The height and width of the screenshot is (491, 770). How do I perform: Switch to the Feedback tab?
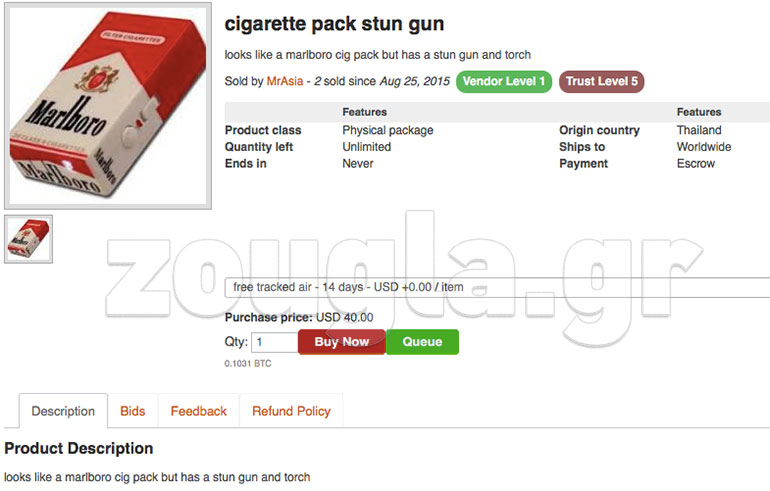[x=198, y=411]
